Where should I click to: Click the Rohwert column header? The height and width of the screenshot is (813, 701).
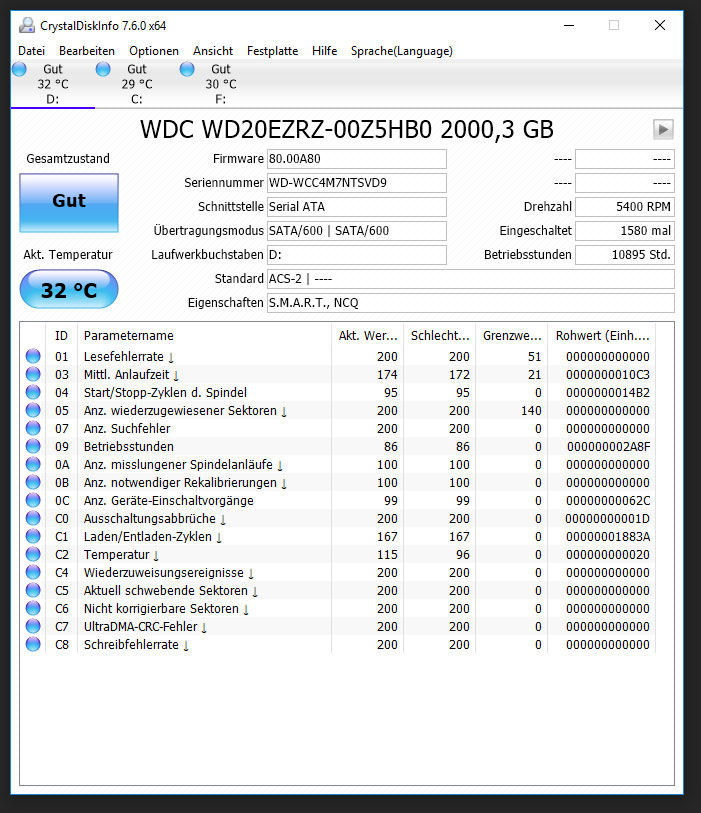click(602, 335)
